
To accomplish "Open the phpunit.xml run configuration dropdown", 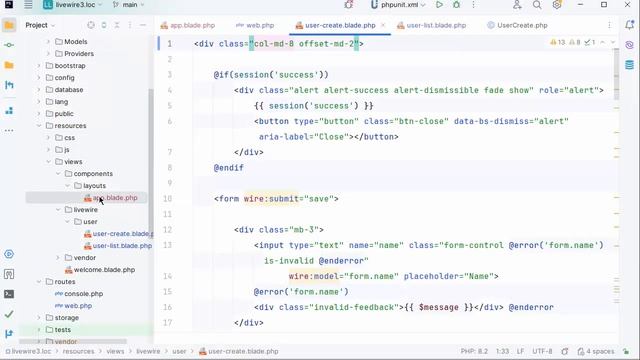I will [398, 5].
